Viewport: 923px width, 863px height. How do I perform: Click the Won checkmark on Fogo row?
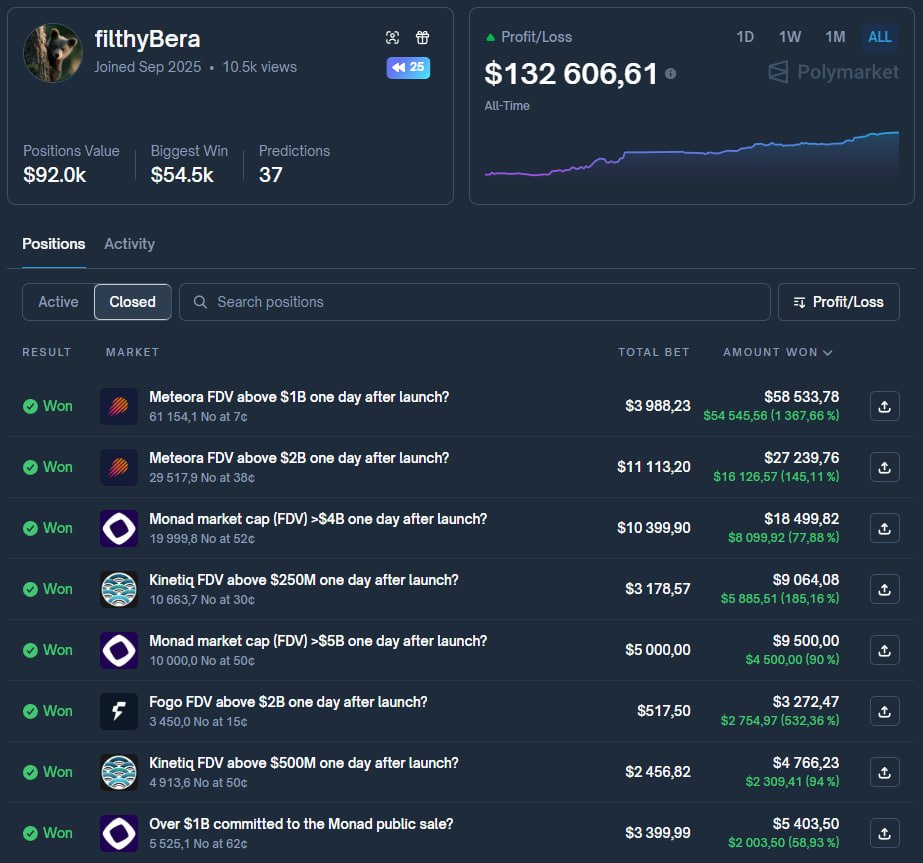click(30, 711)
